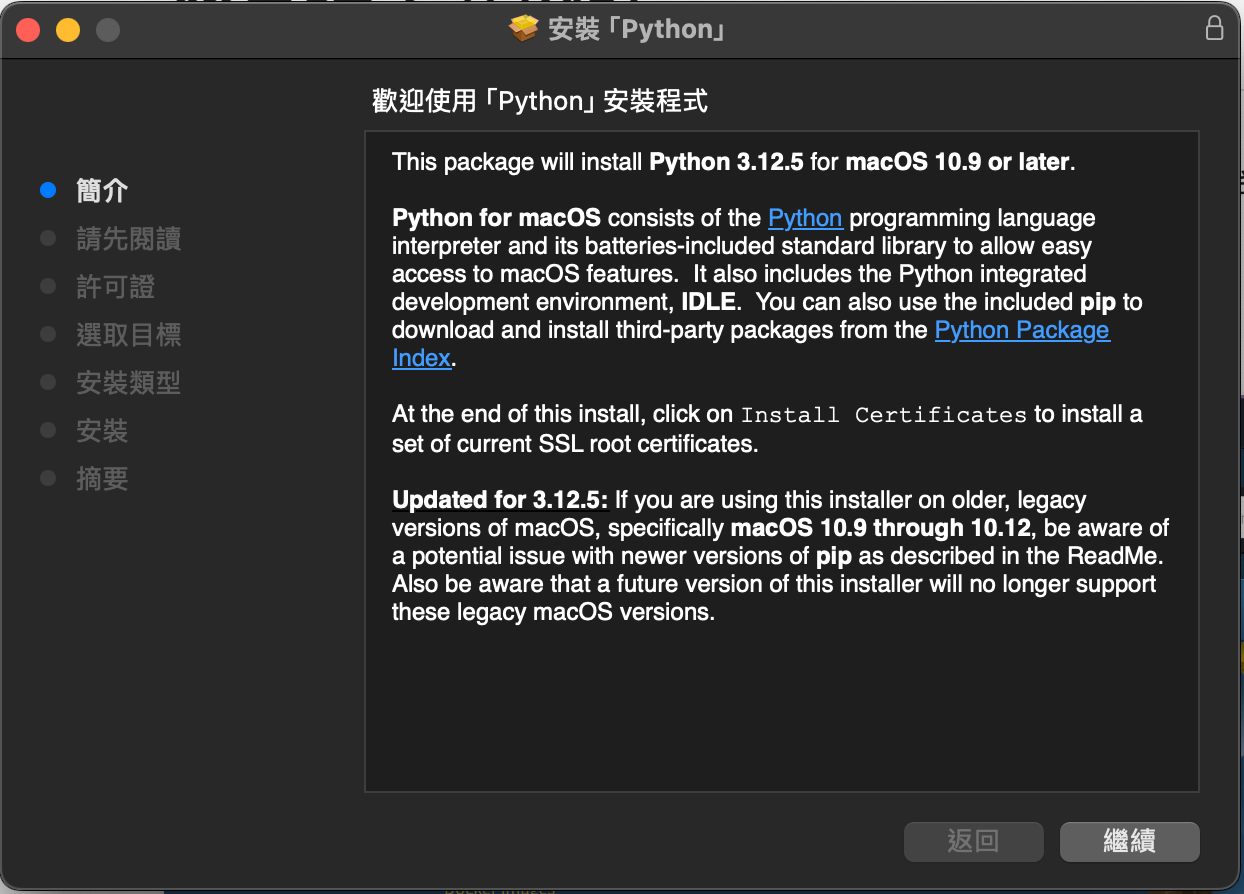Viewport: 1244px width, 894px height.
Task: Select the 簡介 step in sidebar
Action: click(x=102, y=190)
